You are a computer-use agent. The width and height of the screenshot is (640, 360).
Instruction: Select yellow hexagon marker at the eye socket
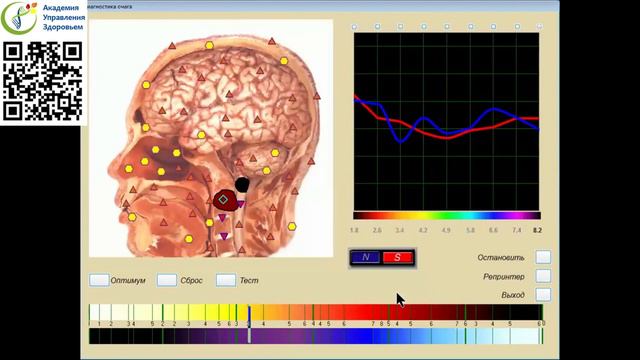(146, 128)
